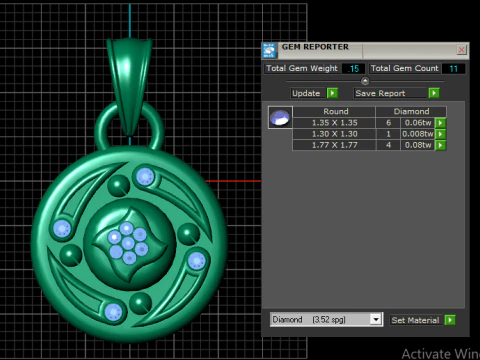This screenshot has width=480, height=360.
Task: Click the Diamond column header
Action: (411, 111)
